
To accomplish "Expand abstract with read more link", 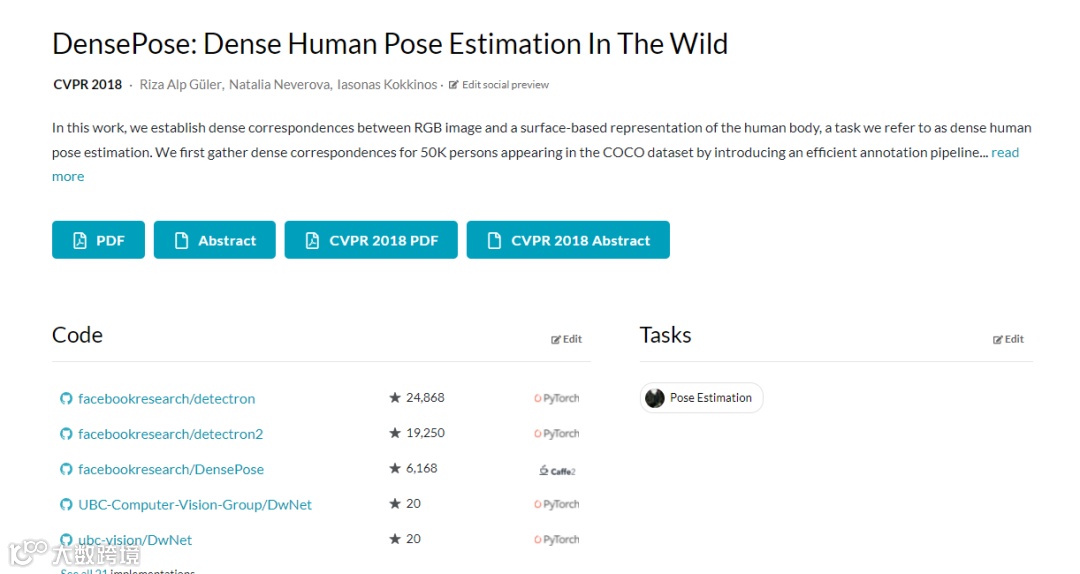I will click(x=1004, y=152).
